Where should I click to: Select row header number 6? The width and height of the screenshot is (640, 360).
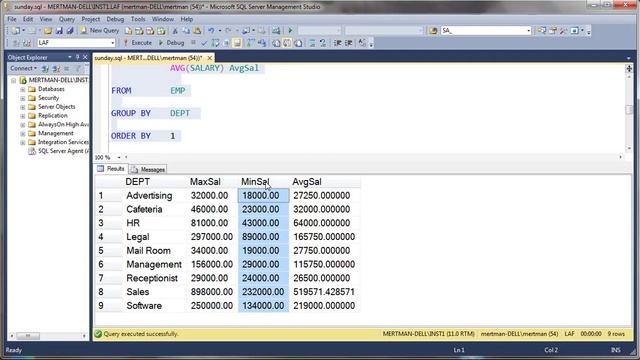[x=109, y=264]
